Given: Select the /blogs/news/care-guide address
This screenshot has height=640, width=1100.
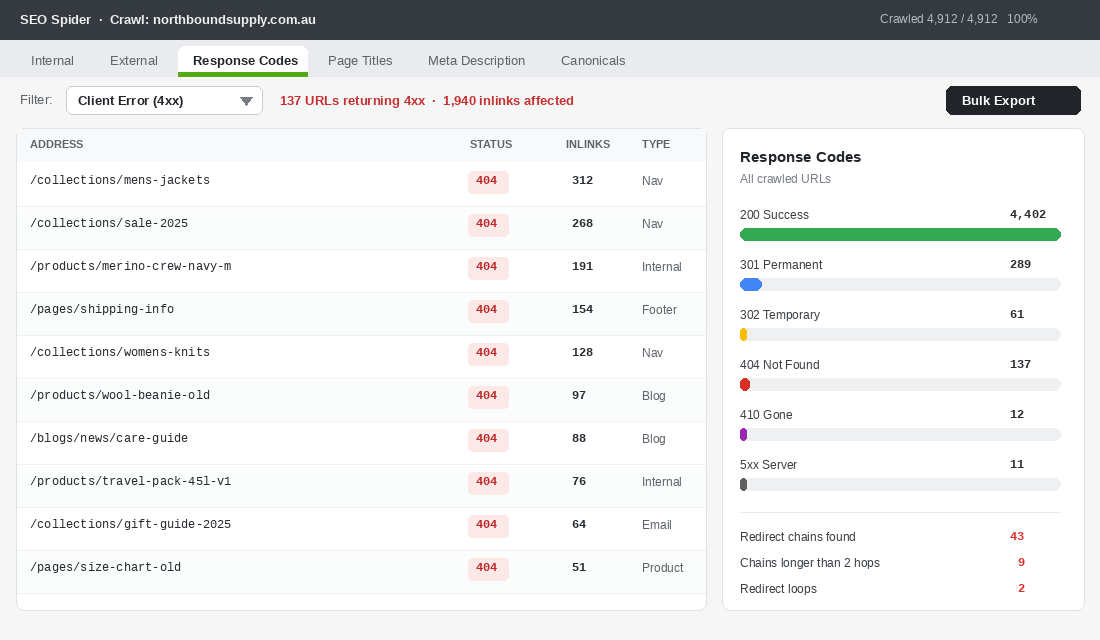Looking at the screenshot, I should coord(109,438).
